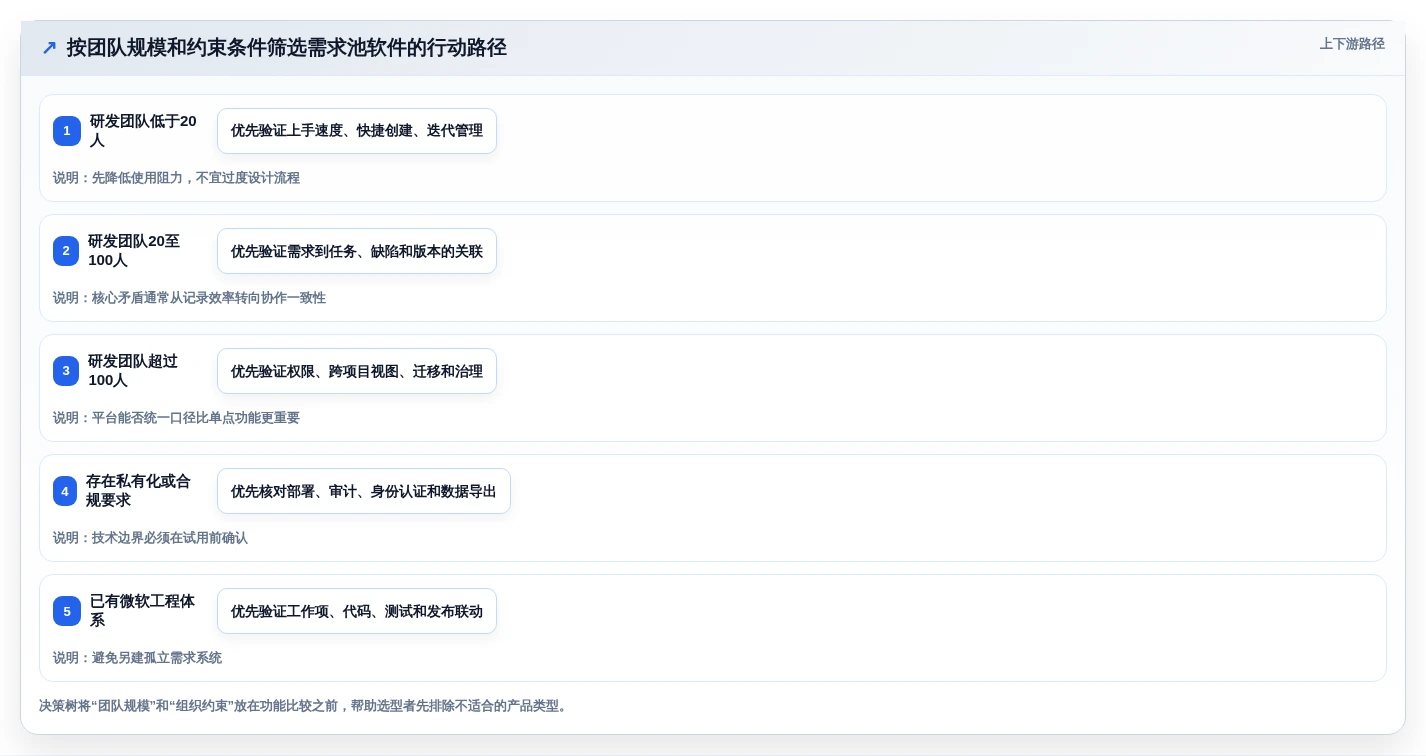
Task: Click the 研发团队超过100人 heading
Action: [134, 371]
